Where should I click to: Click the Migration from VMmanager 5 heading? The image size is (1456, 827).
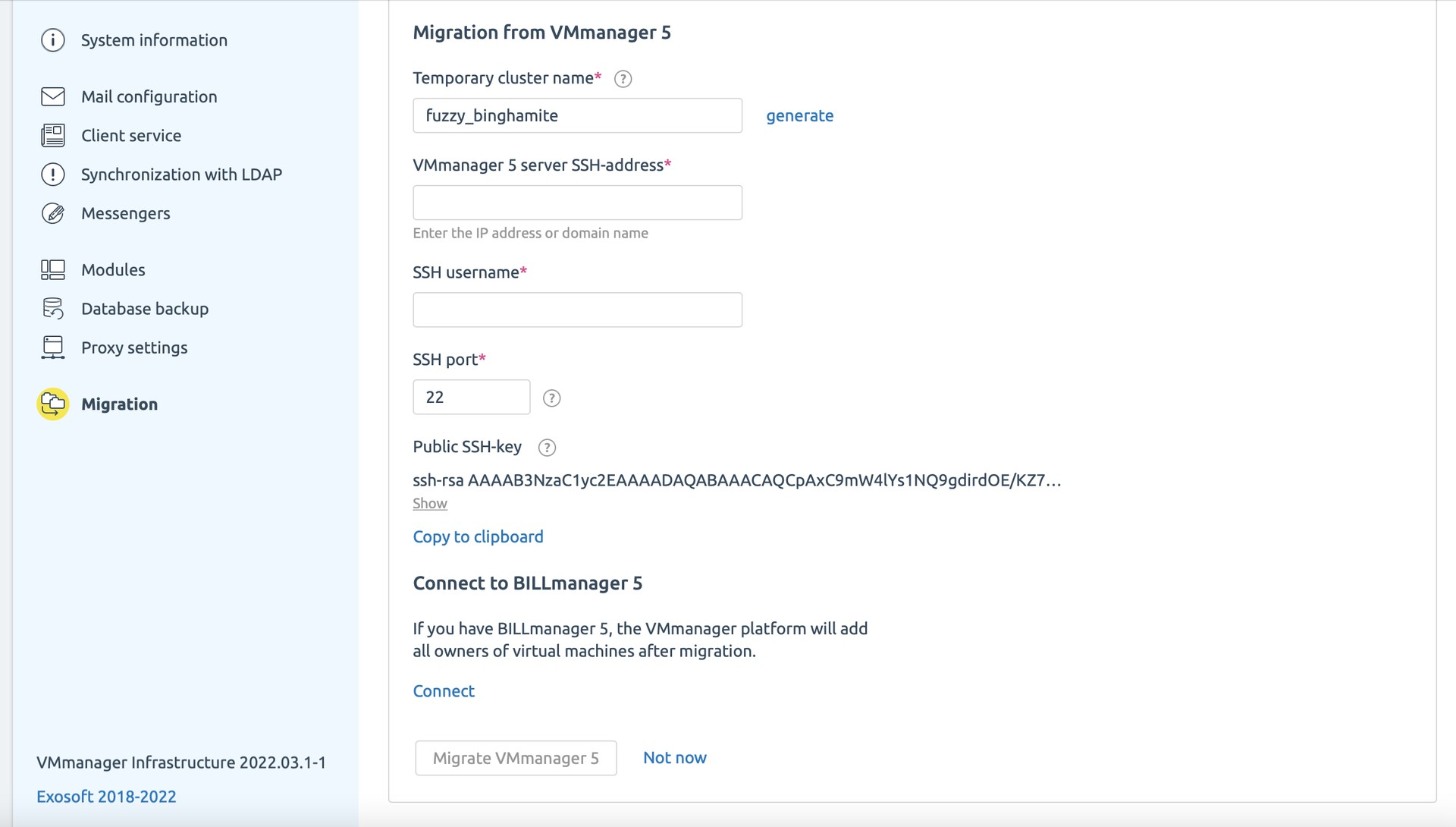click(x=541, y=33)
